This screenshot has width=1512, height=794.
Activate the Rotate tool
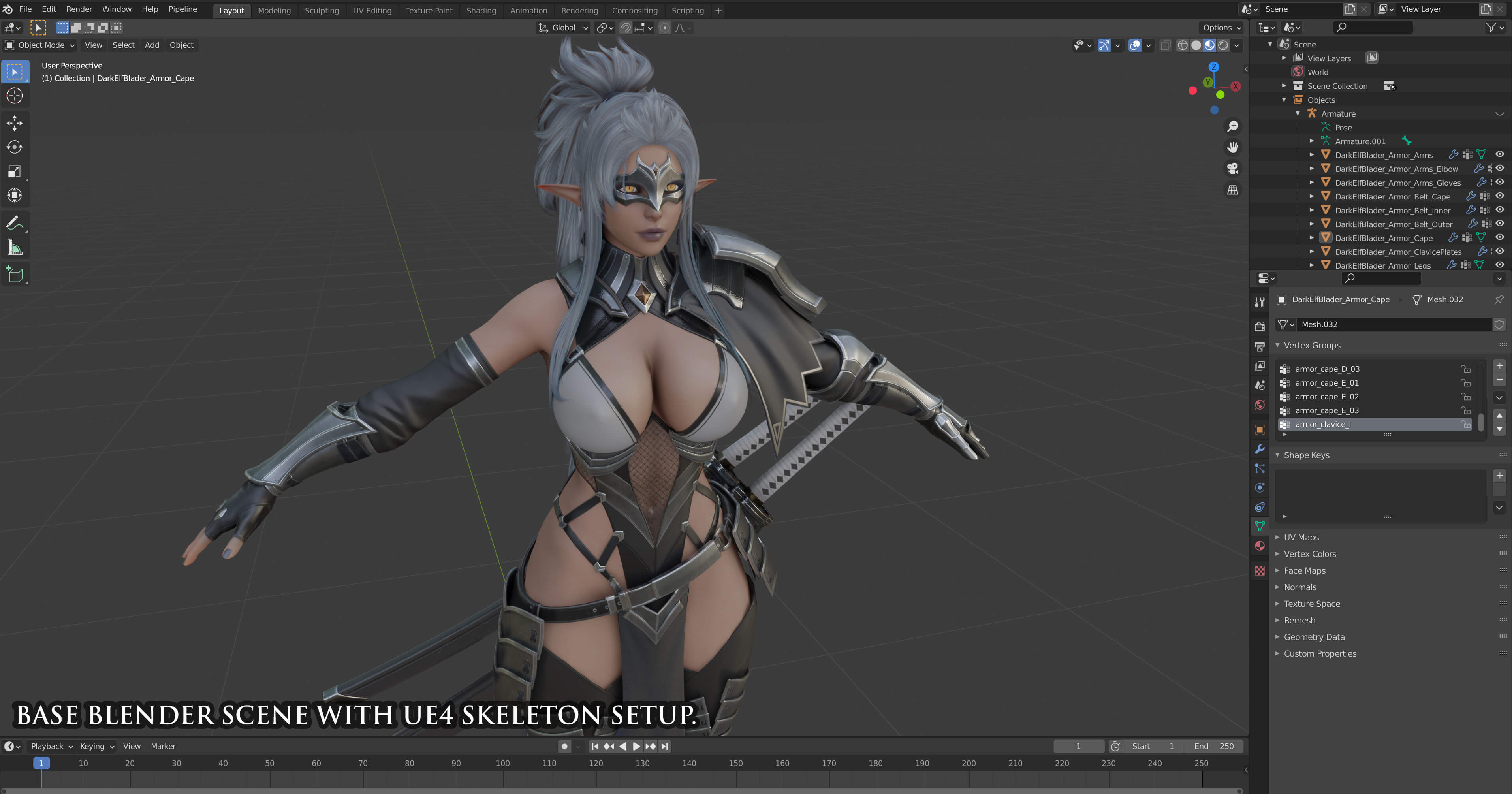point(15,147)
